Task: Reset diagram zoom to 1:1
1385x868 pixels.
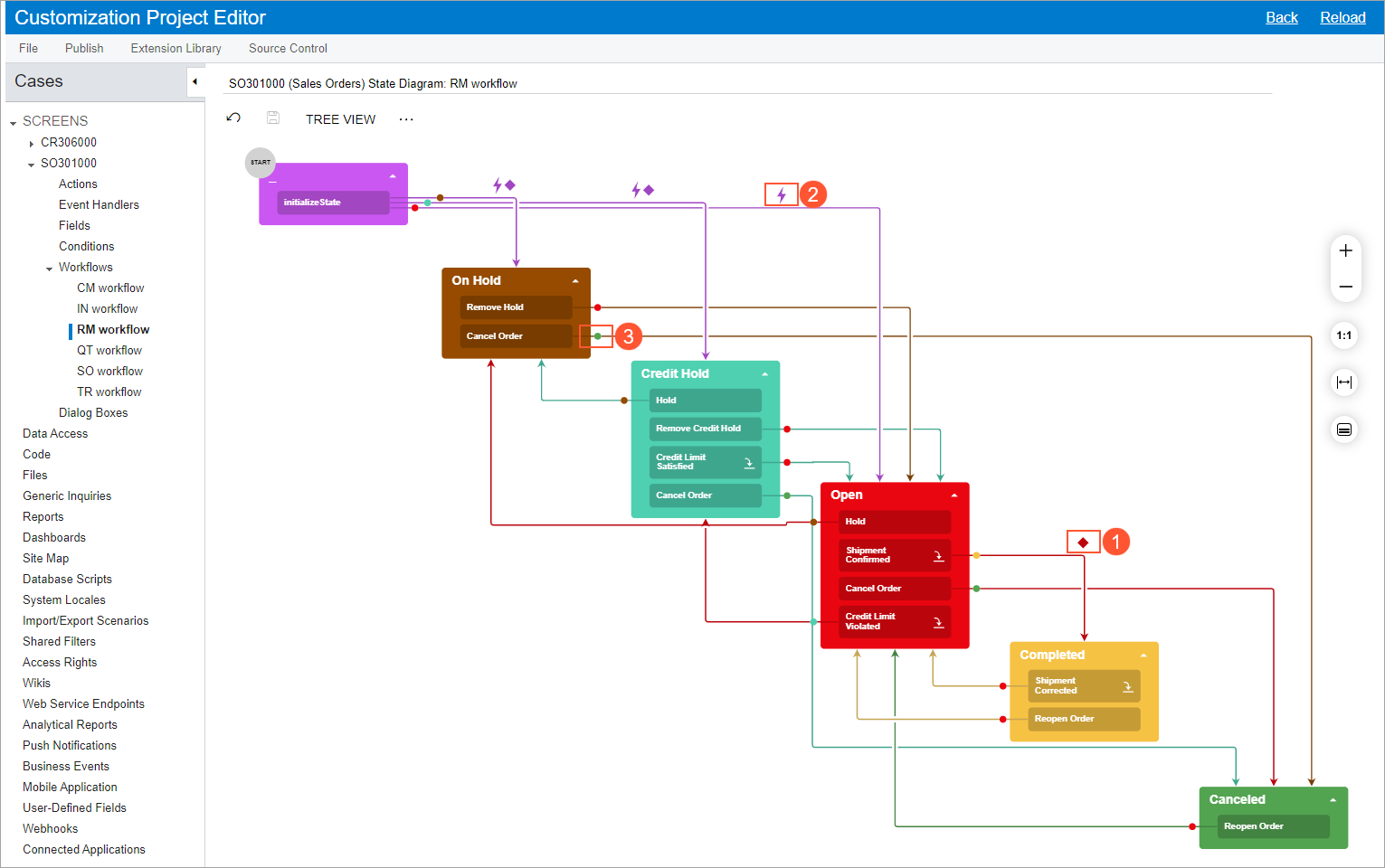Action: [x=1344, y=335]
